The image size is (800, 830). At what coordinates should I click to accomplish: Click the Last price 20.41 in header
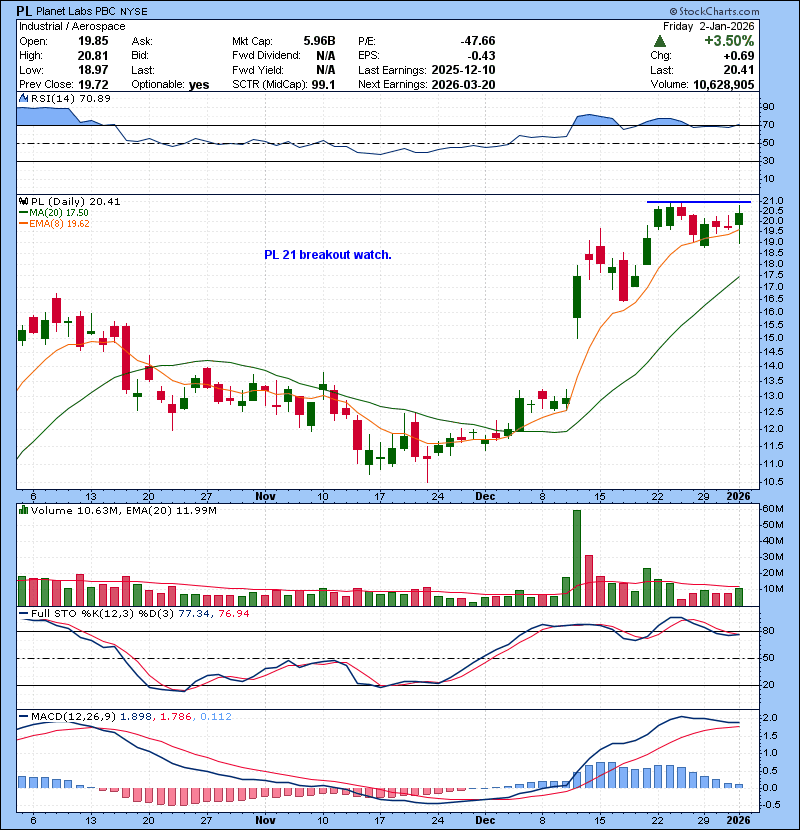click(739, 70)
